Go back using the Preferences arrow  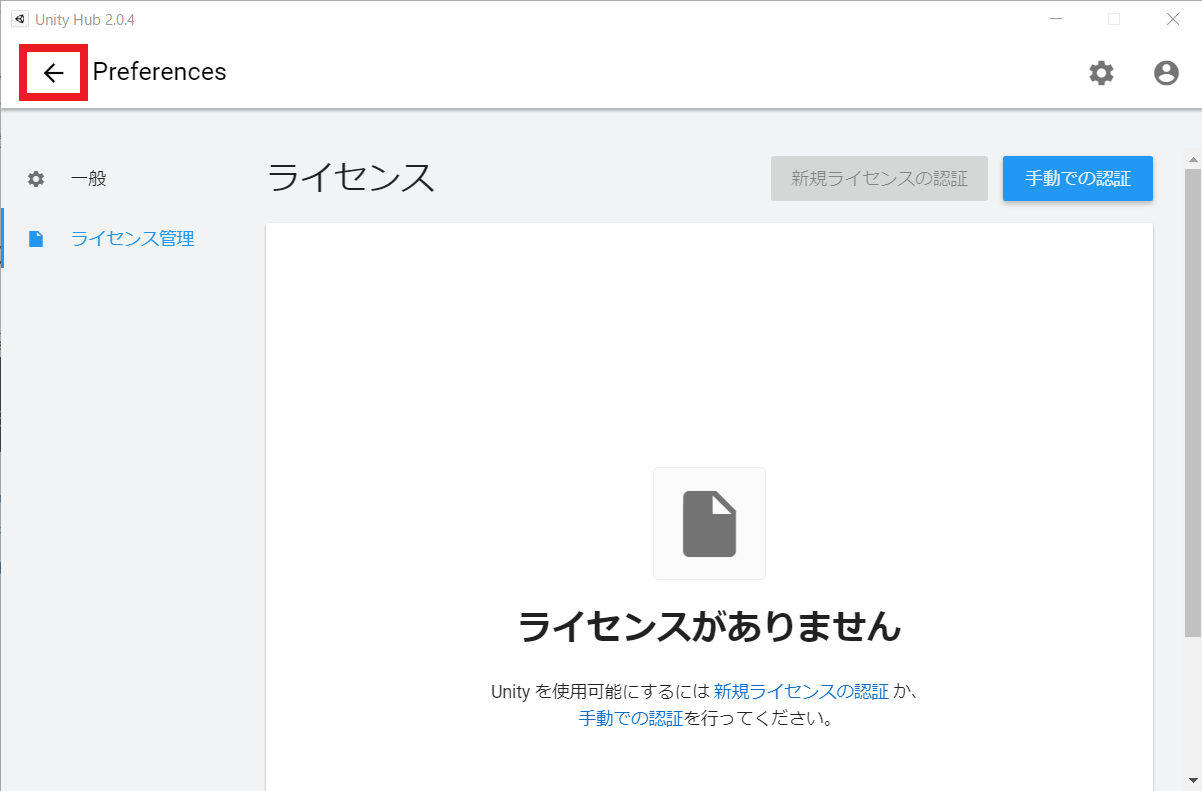54,73
